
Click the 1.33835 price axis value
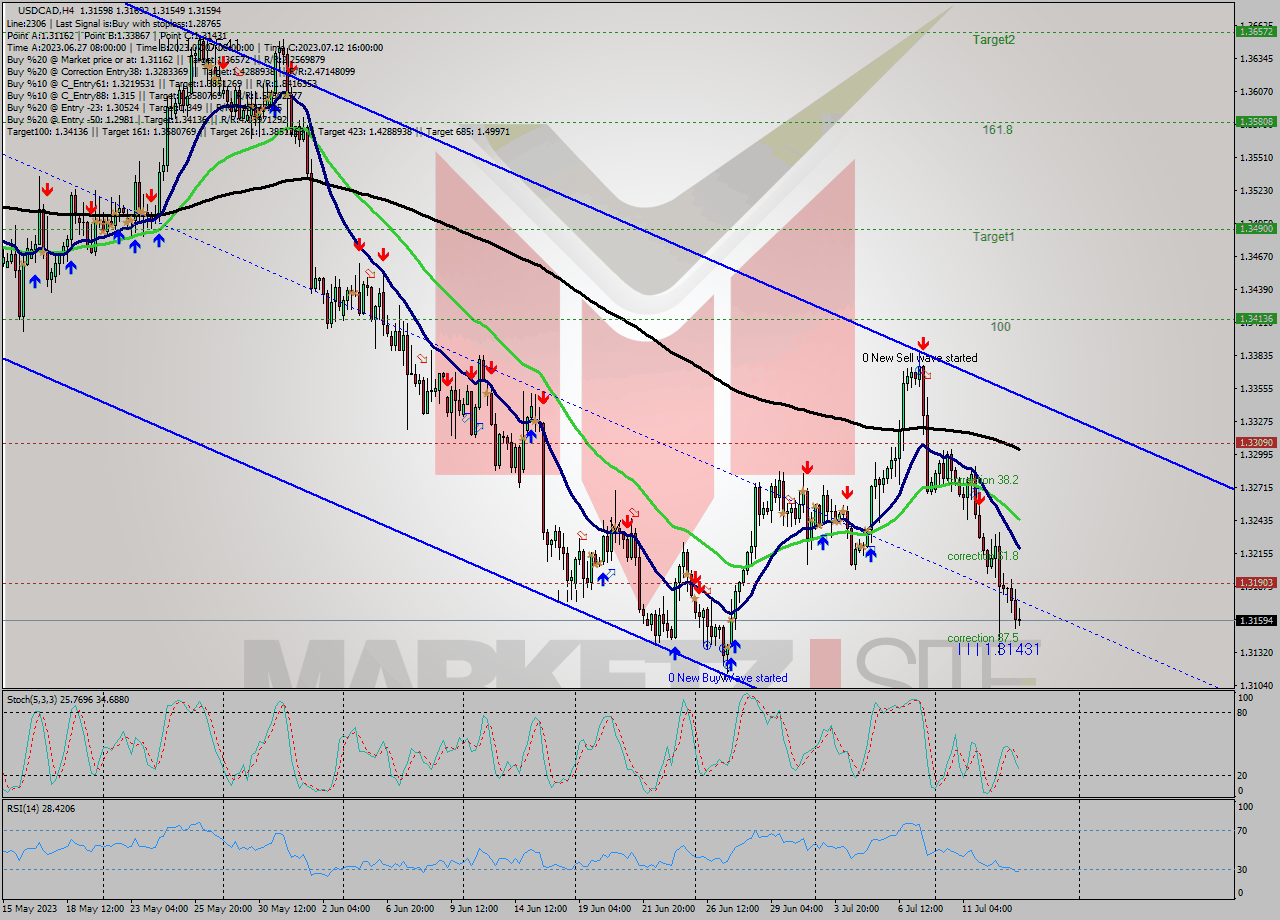[x=1256, y=356]
